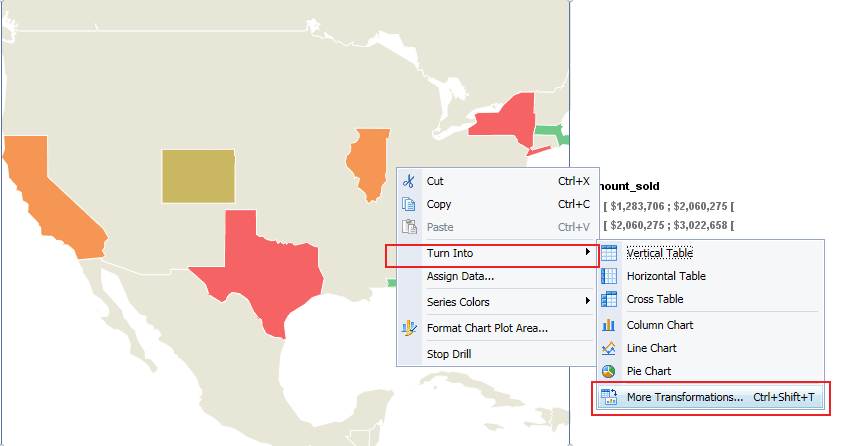Click the Illinois region on map
The width and height of the screenshot is (855, 446).
[370, 164]
